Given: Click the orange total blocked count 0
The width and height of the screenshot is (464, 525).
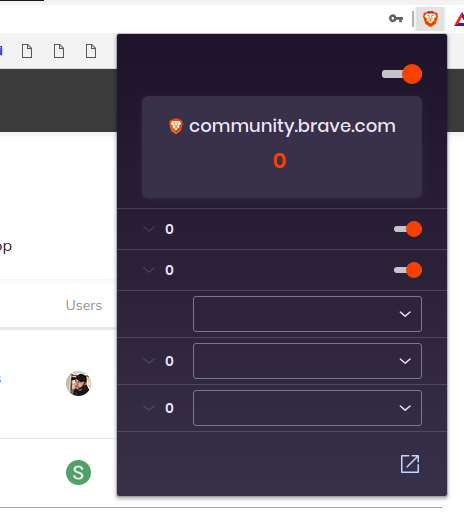Looking at the screenshot, I should click(x=280, y=161).
